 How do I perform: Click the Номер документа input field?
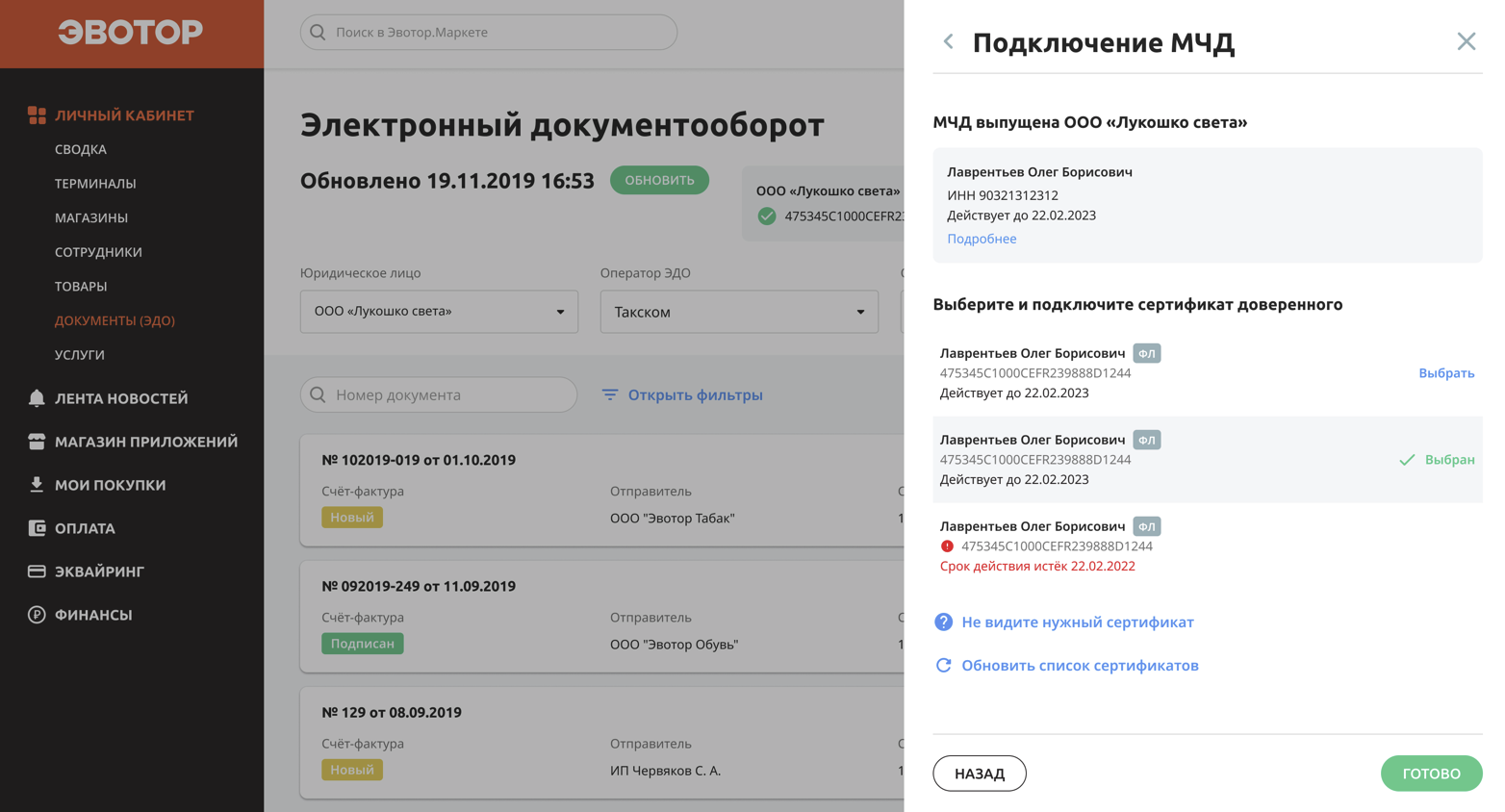(x=439, y=394)
